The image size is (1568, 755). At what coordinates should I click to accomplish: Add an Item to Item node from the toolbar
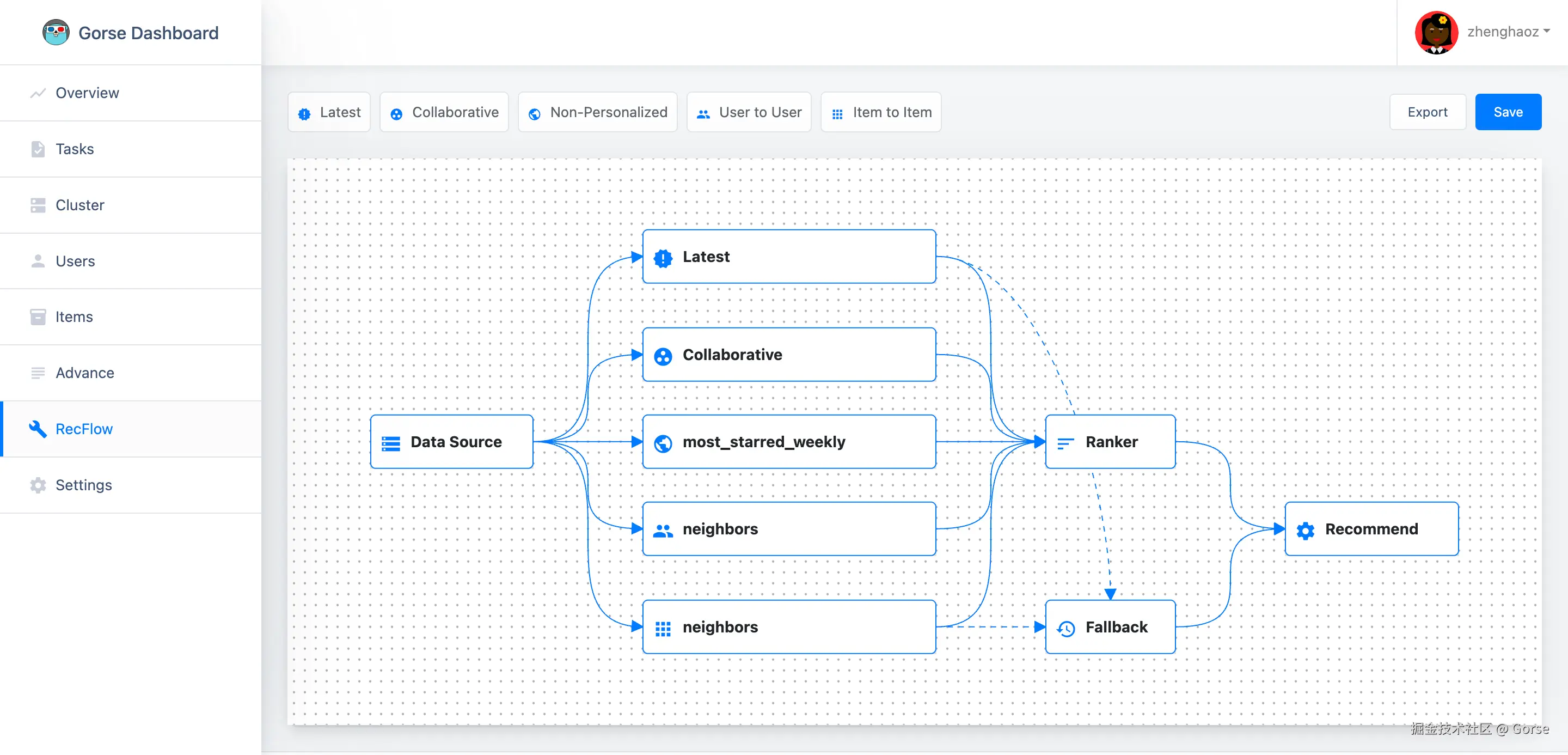click(880, 112)
